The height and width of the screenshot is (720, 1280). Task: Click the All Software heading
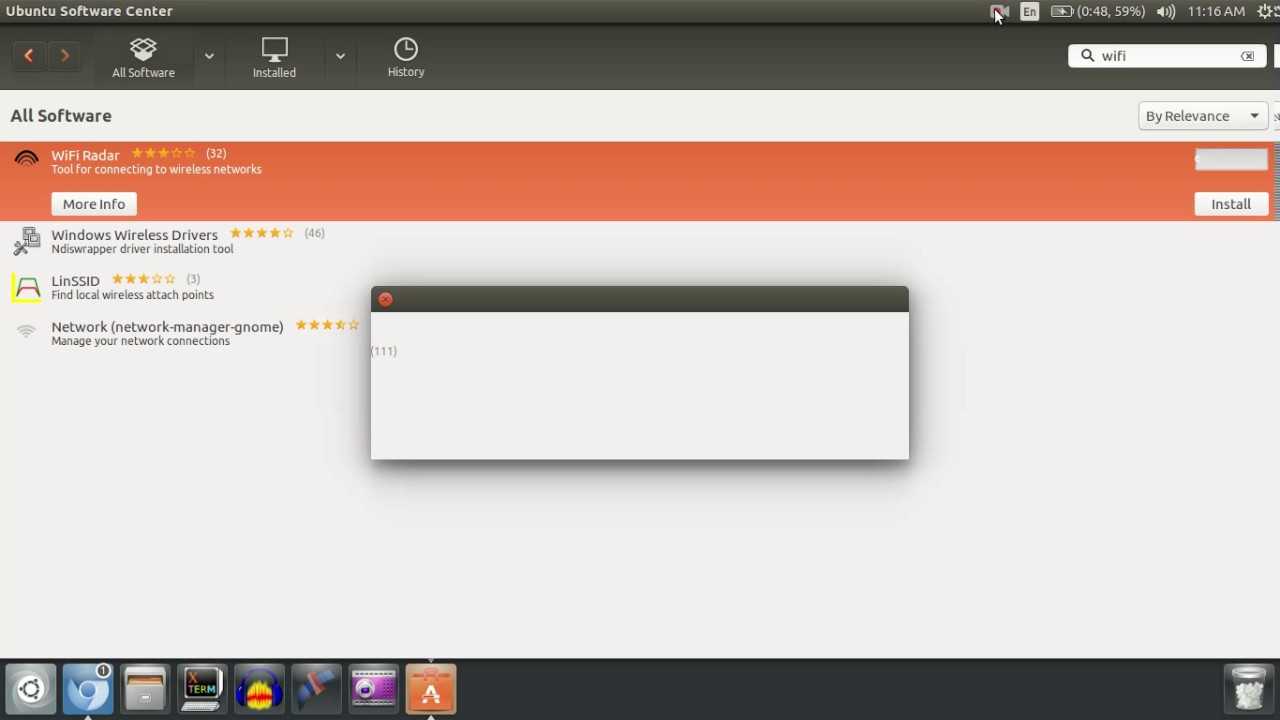point(61,116)
